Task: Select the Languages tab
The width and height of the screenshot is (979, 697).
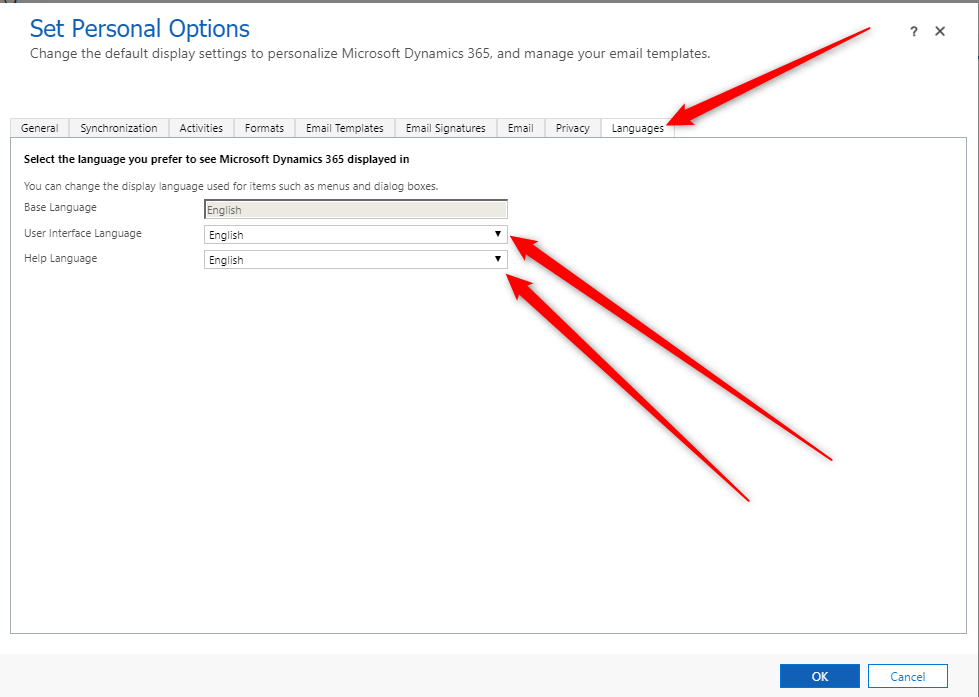Action: [x=637, y=128]
